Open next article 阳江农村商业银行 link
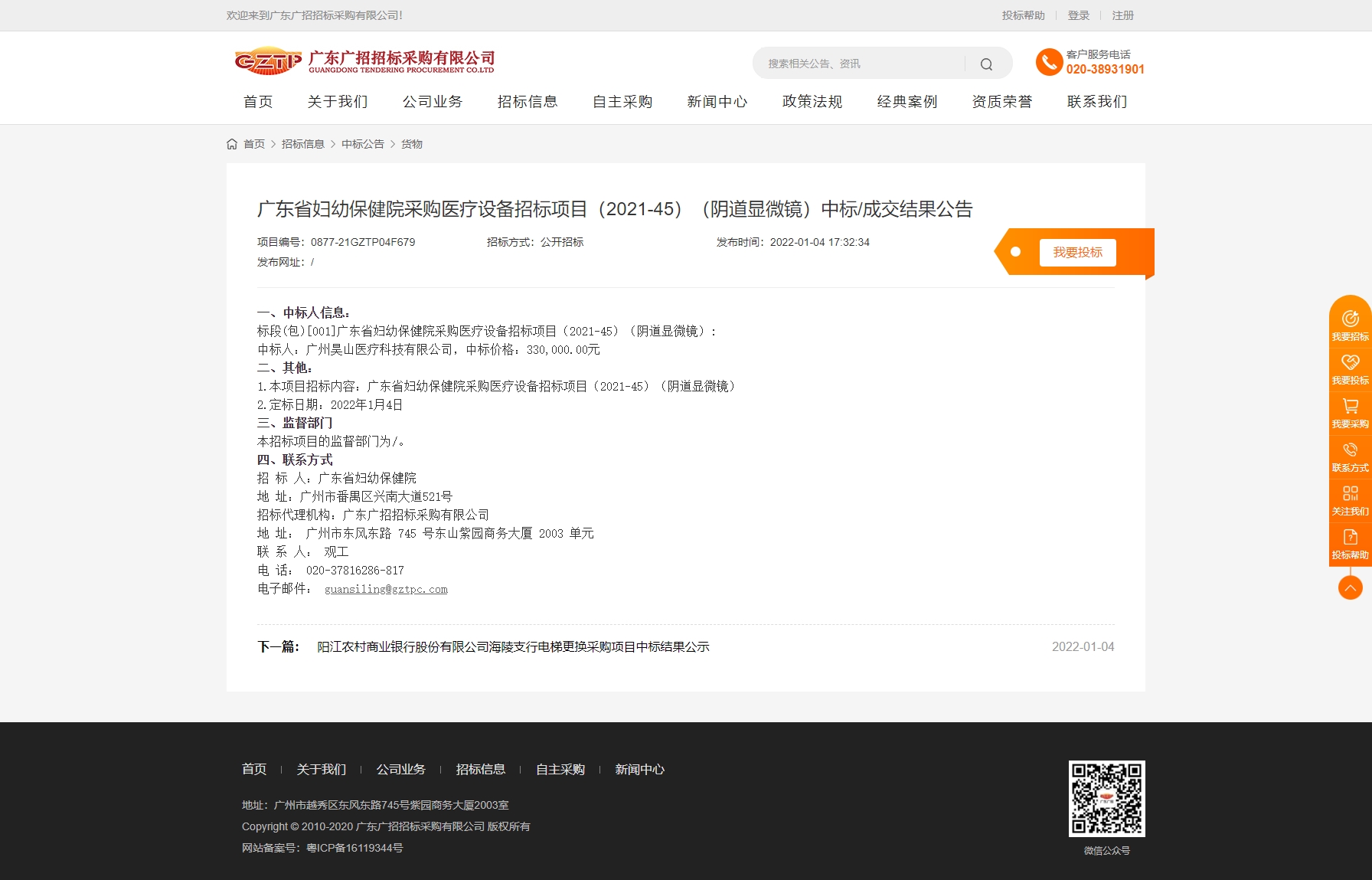Viewport: 1372px width, 880px height. (x=513, y=647)
